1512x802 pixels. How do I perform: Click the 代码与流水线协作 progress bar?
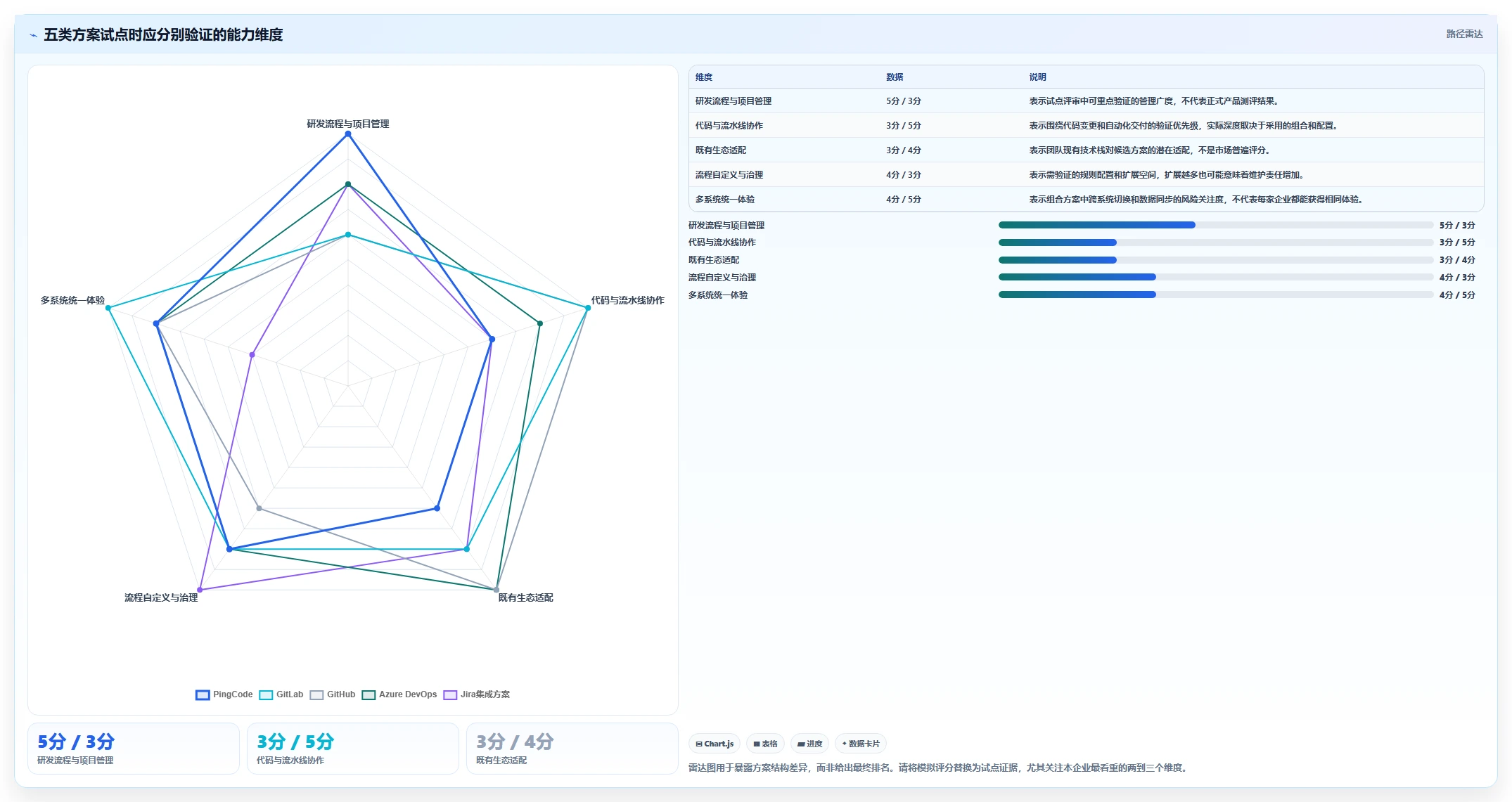point(1216,242)
